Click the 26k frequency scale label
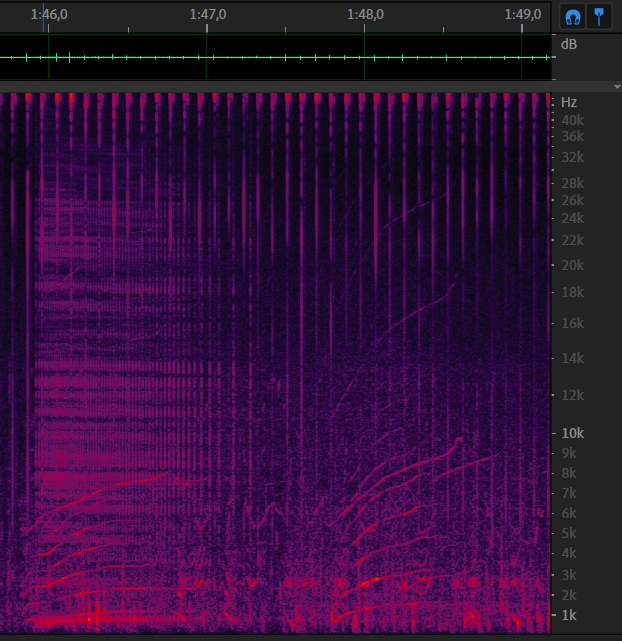Viewport: 622px width, 641px height. (573, 200)
